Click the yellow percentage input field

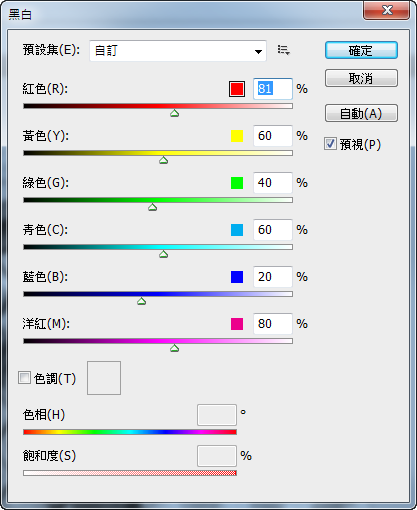(x=273, y=136)
